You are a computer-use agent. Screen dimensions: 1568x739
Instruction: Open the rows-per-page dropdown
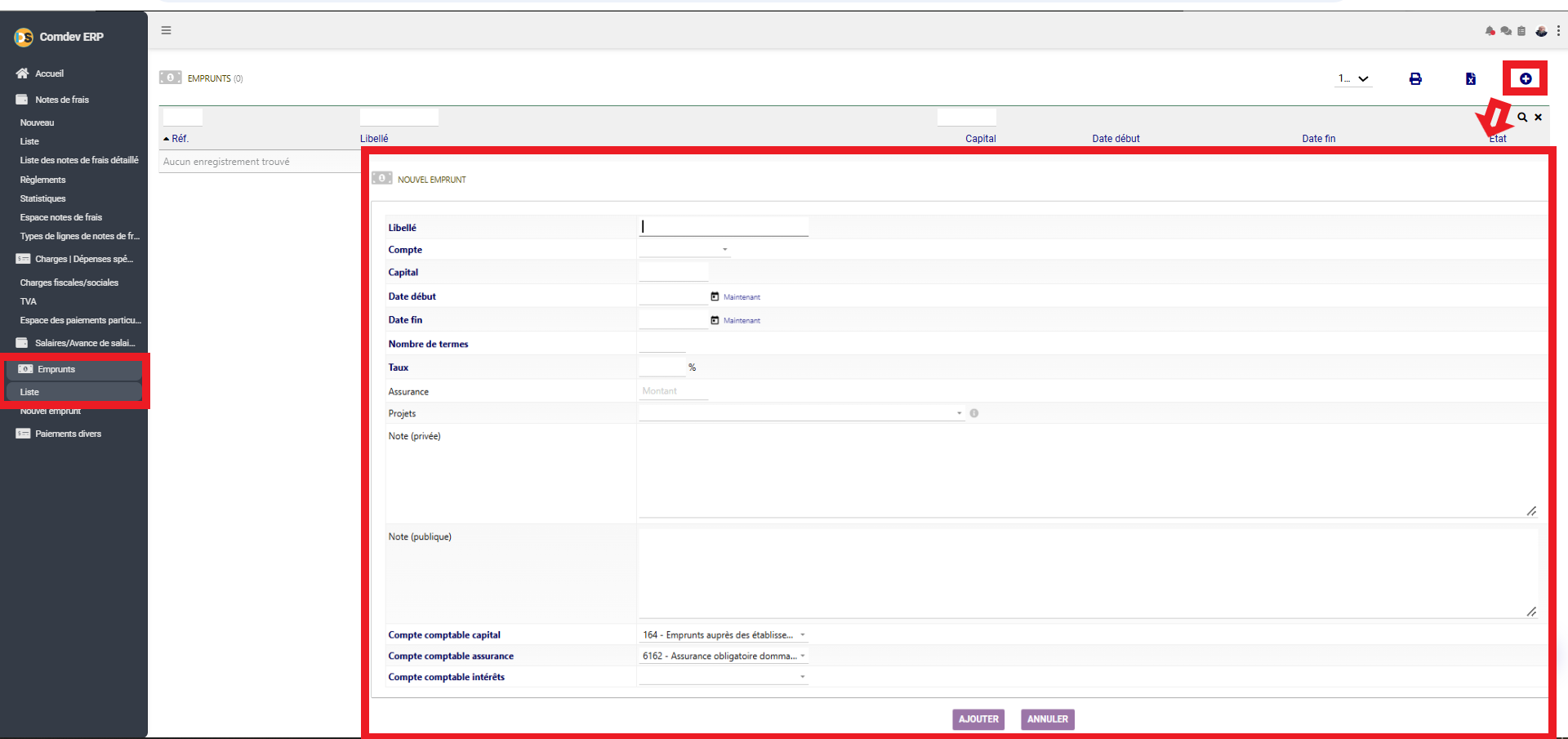1353,78
